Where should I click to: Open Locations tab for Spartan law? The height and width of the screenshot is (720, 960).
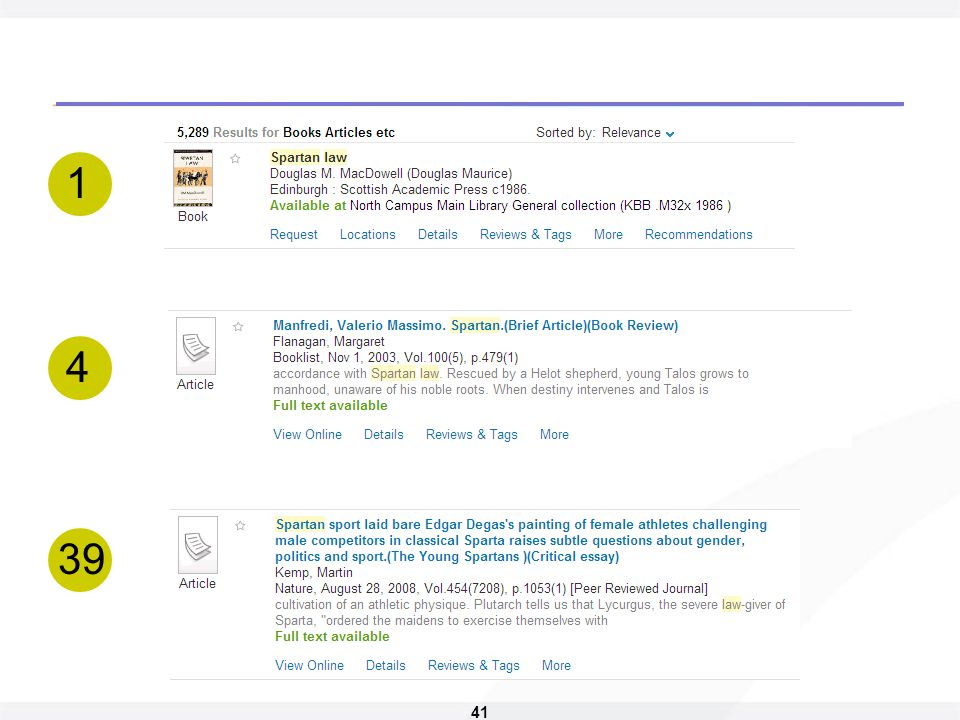pyautogui.click(x=367, y=234)
